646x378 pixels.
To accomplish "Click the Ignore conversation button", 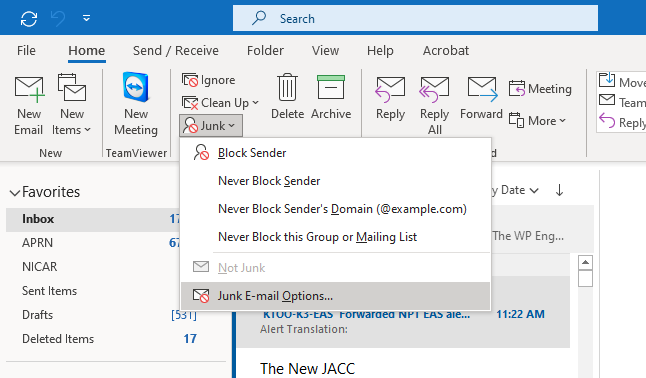I will [x=208, y=80].
